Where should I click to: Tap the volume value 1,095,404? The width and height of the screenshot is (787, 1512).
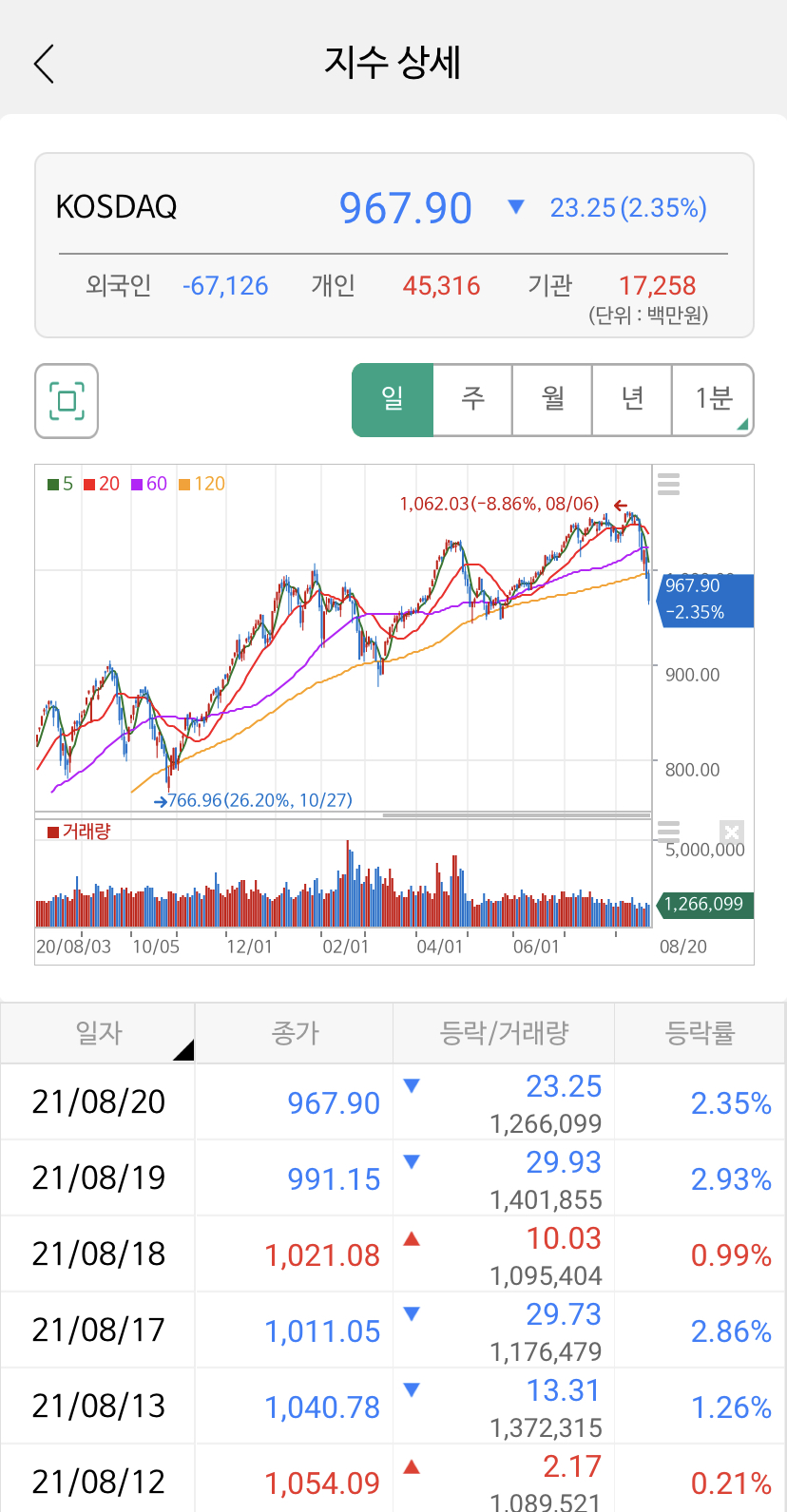546,1276
